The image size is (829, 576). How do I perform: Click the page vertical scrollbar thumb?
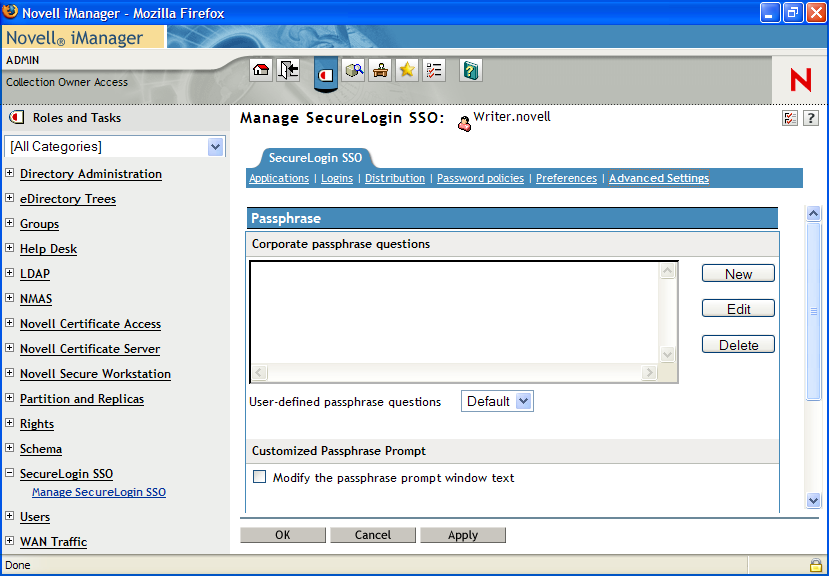click(x=813, y=312)
